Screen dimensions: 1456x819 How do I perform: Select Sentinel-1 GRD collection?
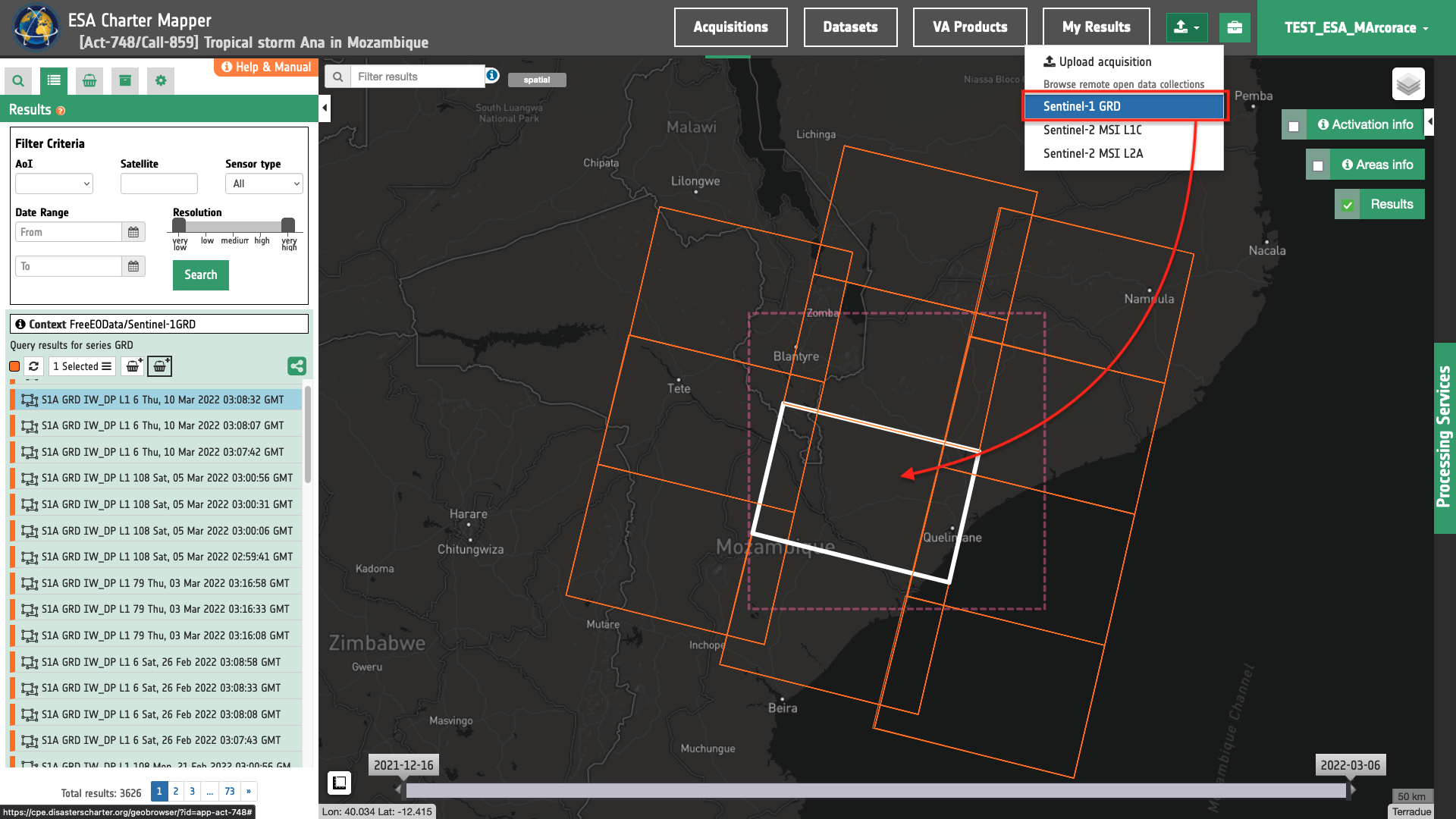[x=1124, y=106]
